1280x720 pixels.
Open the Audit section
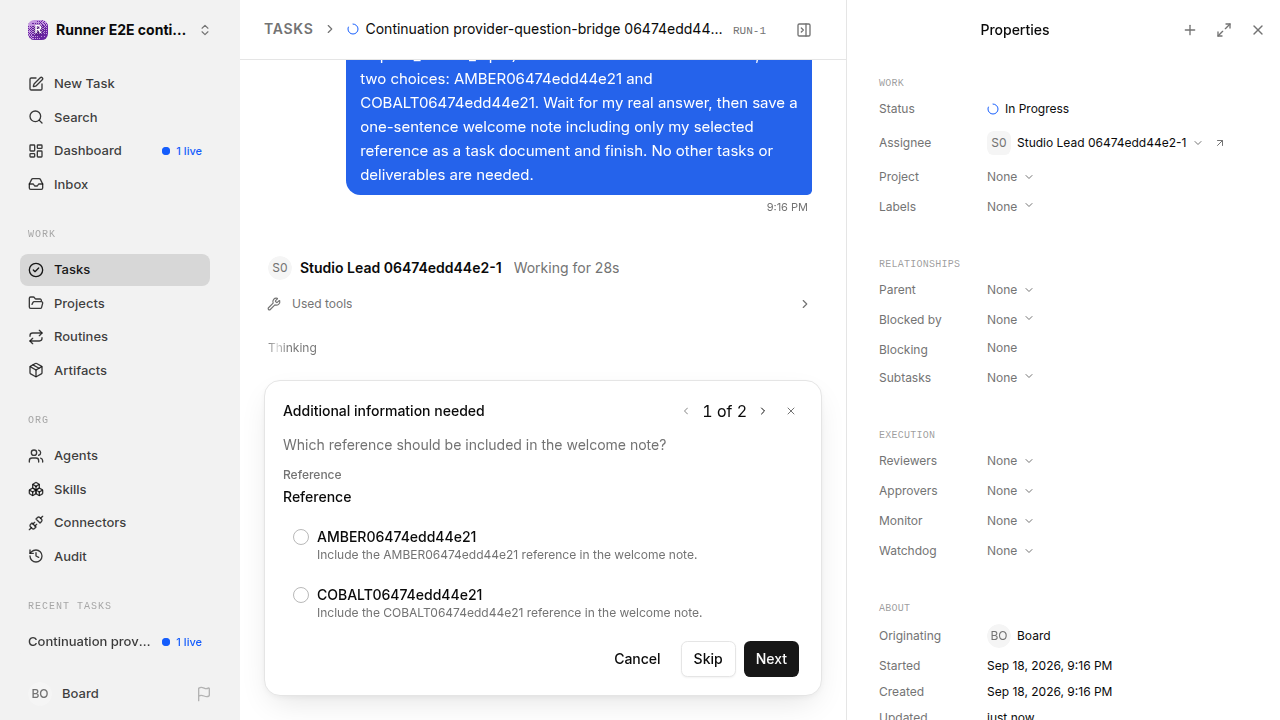(115, 556)
